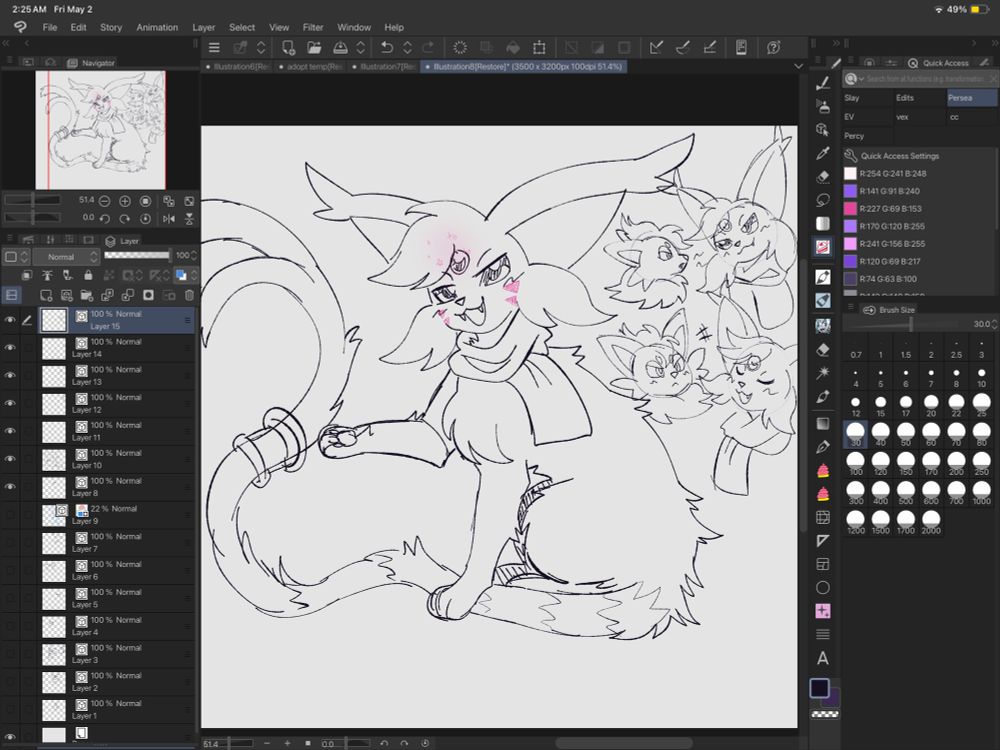Open the Filter menu
Image resolution: width=1000 pixels, height=750 pixels.
point(312,27)
